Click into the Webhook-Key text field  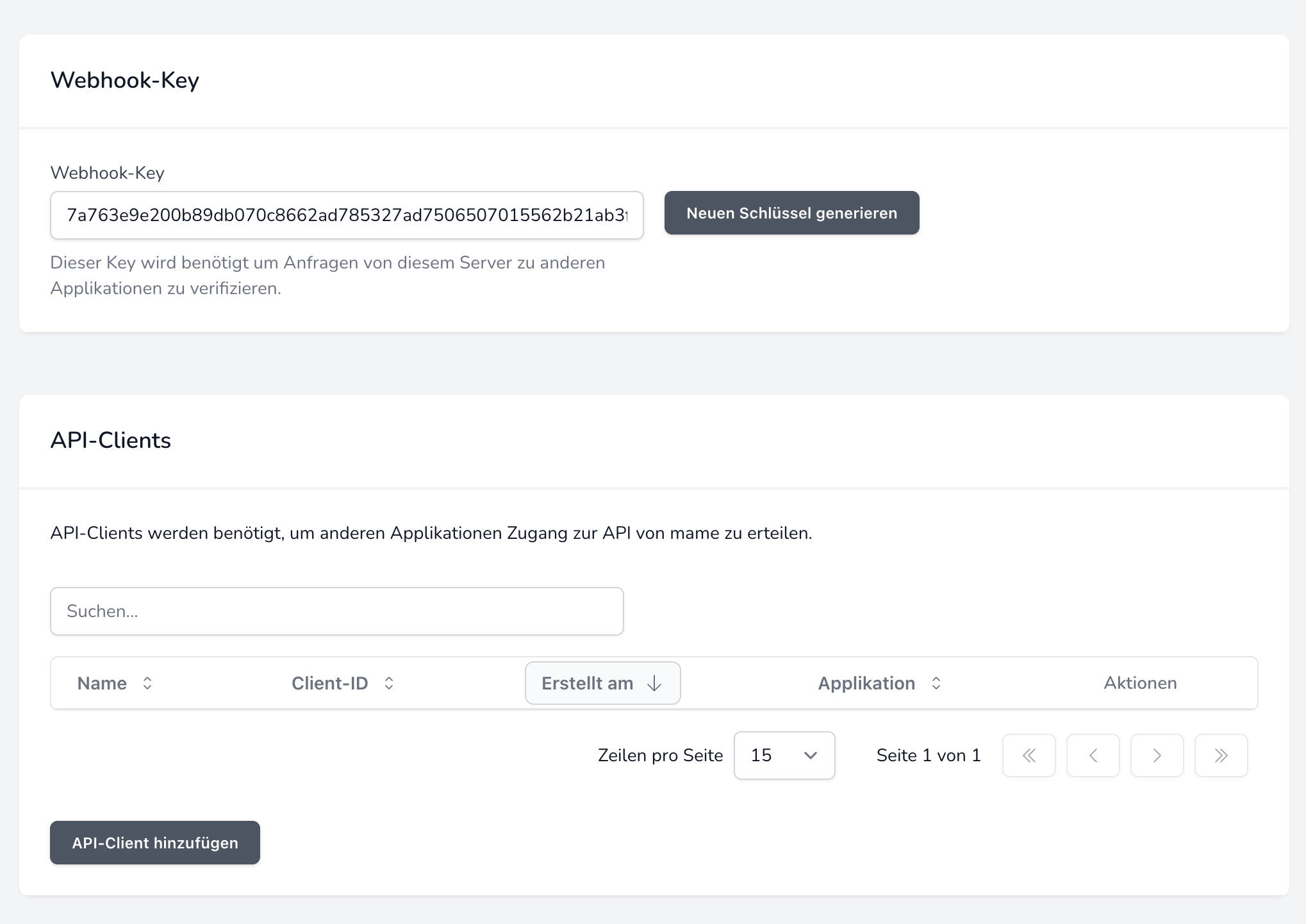click(346, 215)
